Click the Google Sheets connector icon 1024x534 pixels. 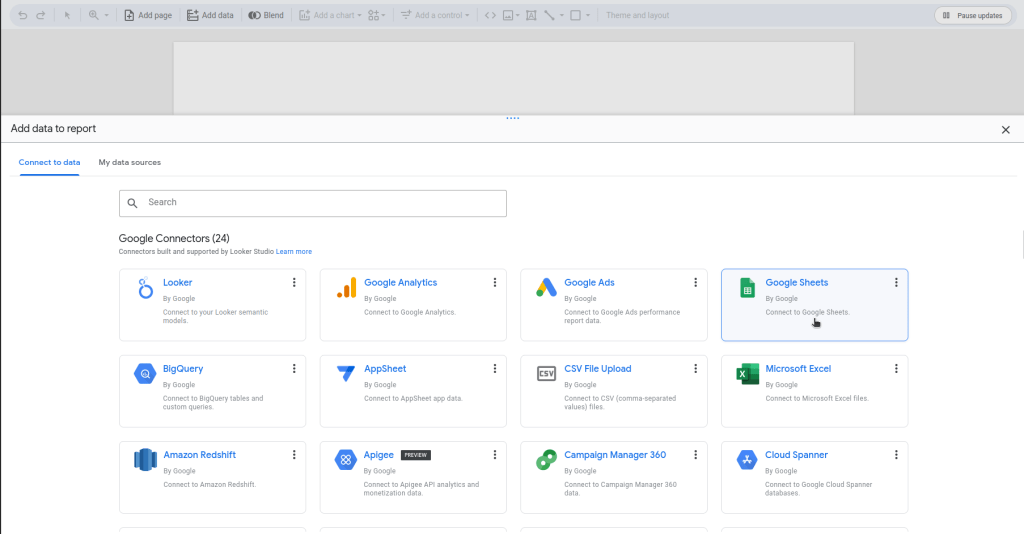746,288
